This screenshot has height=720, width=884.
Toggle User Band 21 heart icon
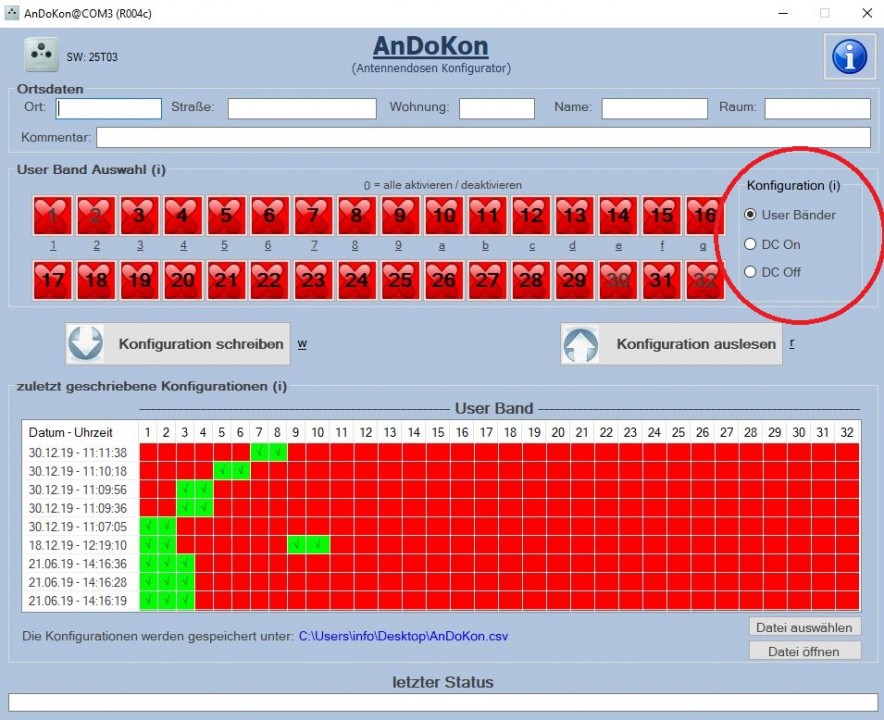226,281
